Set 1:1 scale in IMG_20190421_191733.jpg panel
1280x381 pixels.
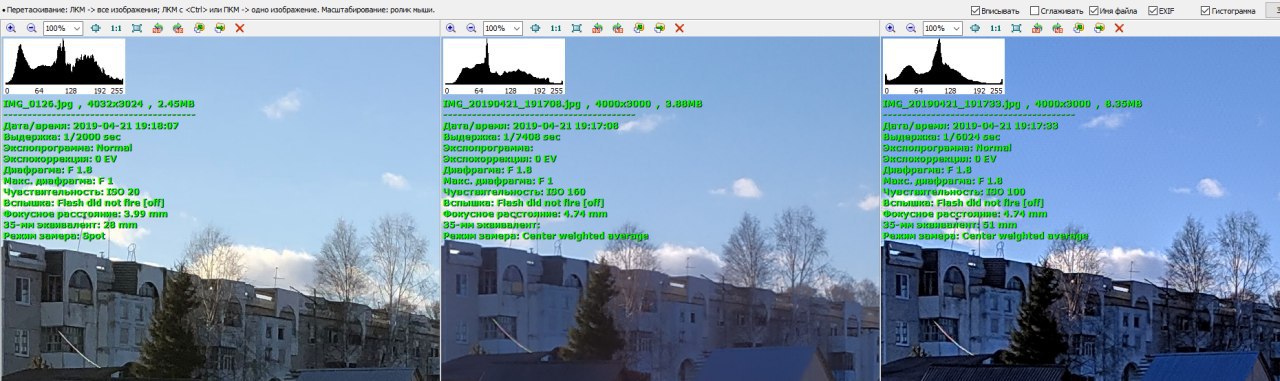(x=995, y=28)
